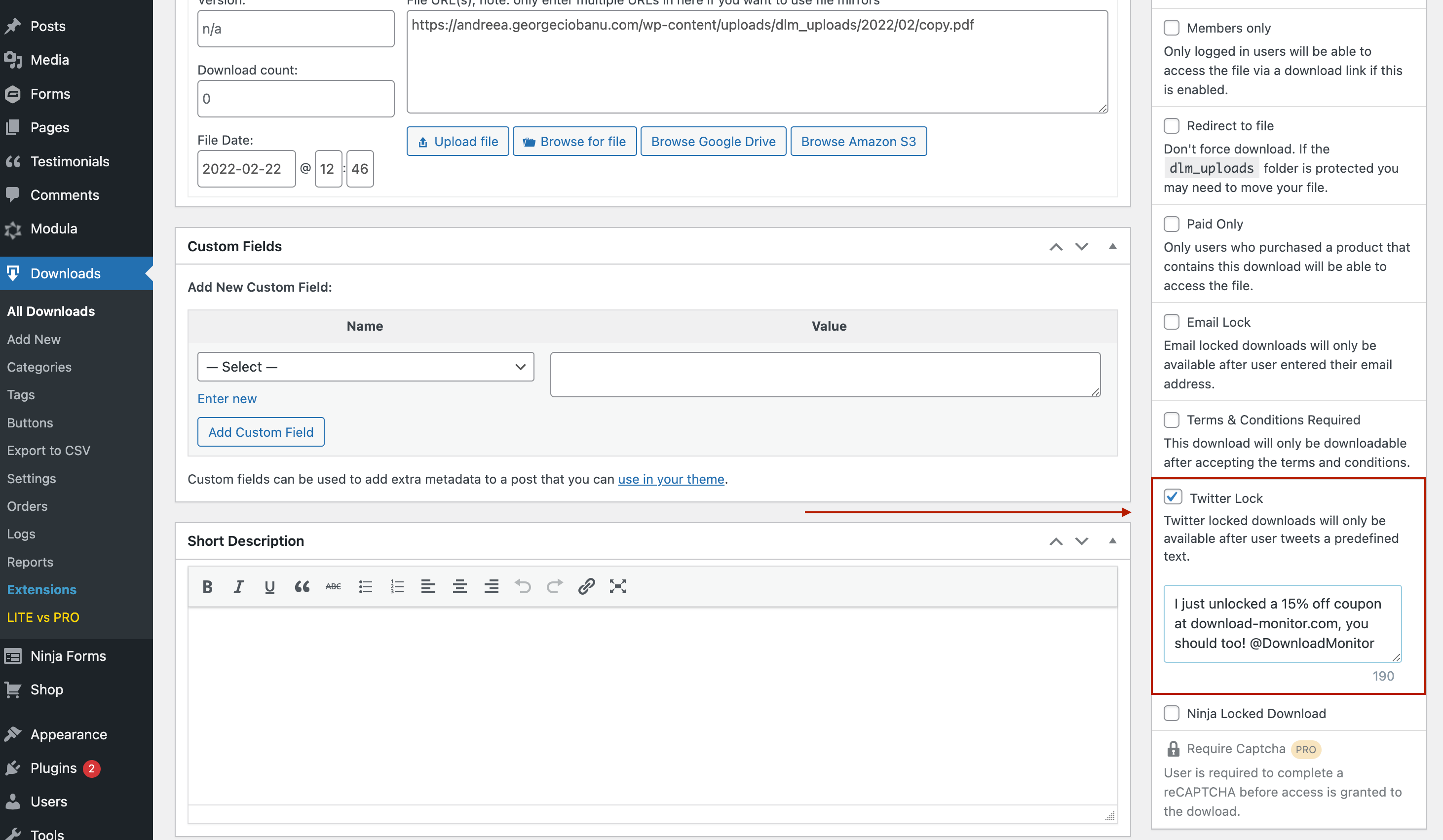The width and height of the screenshot is (1443, 840).
Task: Click the Media icon in sidebar
Action: coord(13,60)
